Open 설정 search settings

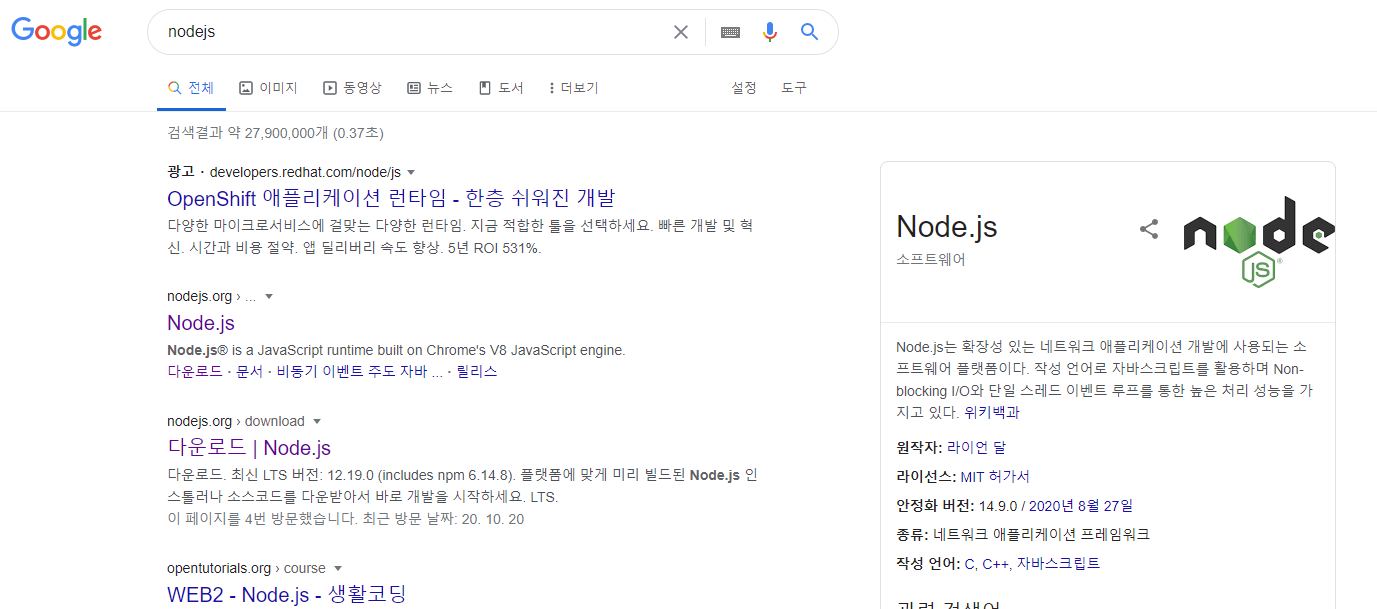point(744,88)
